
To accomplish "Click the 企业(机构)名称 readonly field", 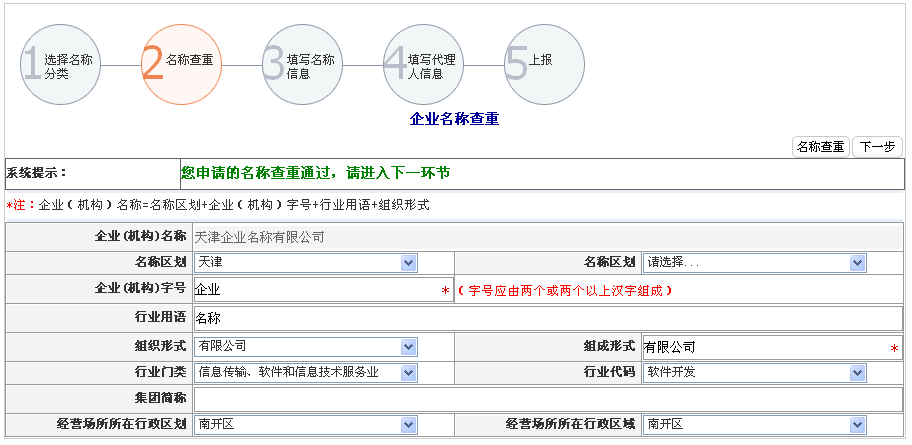I will point(546,237).
